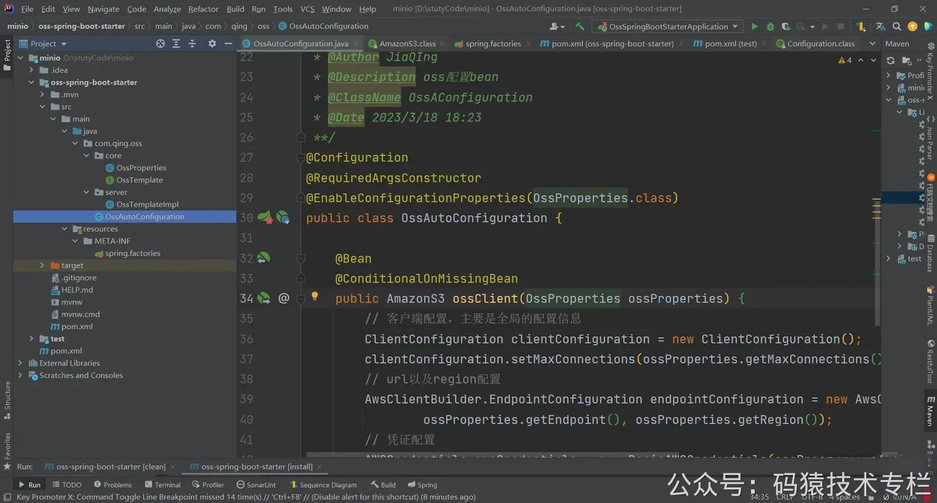Open the Terminal tool window button
This screenshot has height=503, width=937.
[x=163, y=484]
